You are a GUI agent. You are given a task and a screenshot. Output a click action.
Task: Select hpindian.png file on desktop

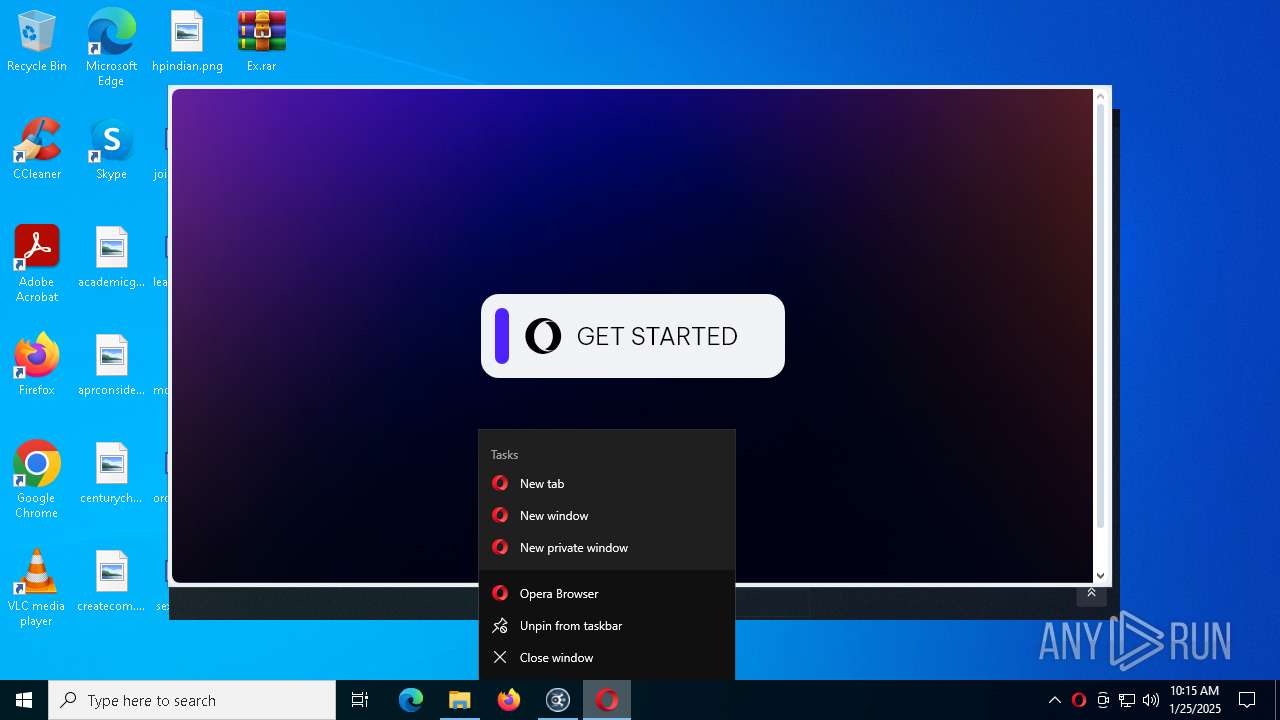(x=187, y=42)
